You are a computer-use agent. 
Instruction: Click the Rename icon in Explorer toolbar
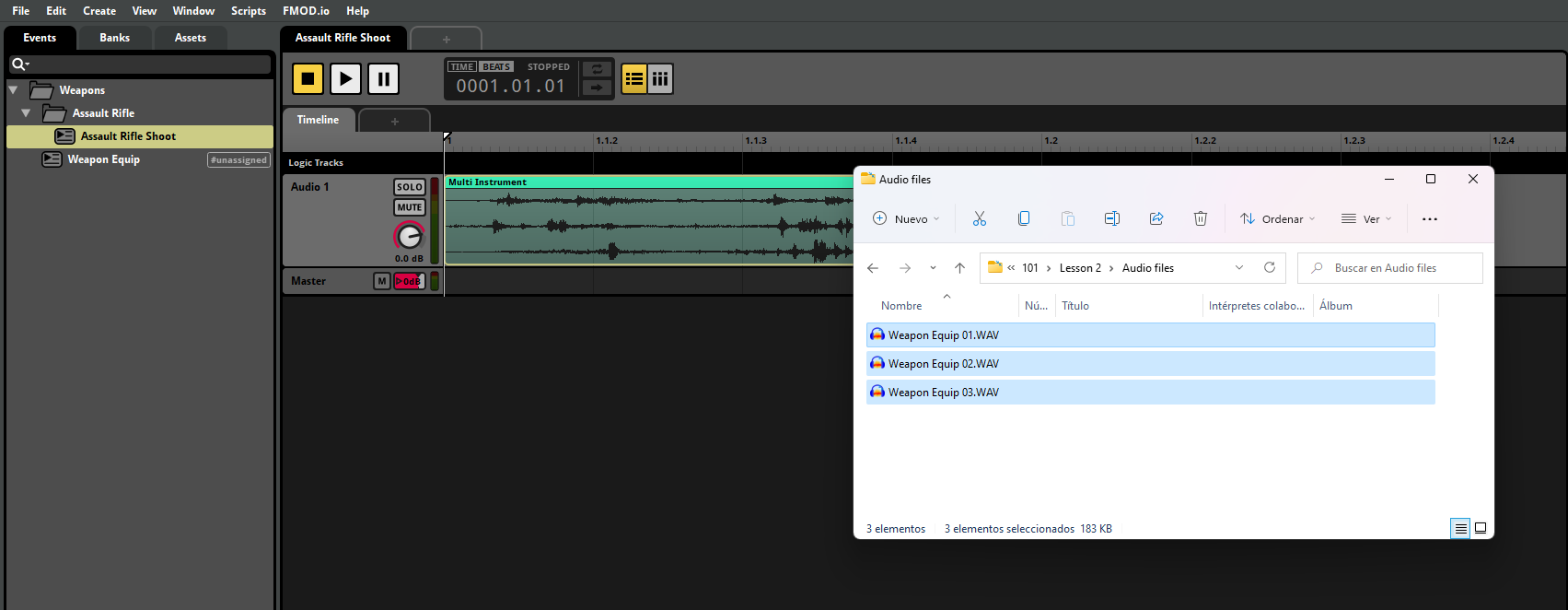pos(1111,218)
